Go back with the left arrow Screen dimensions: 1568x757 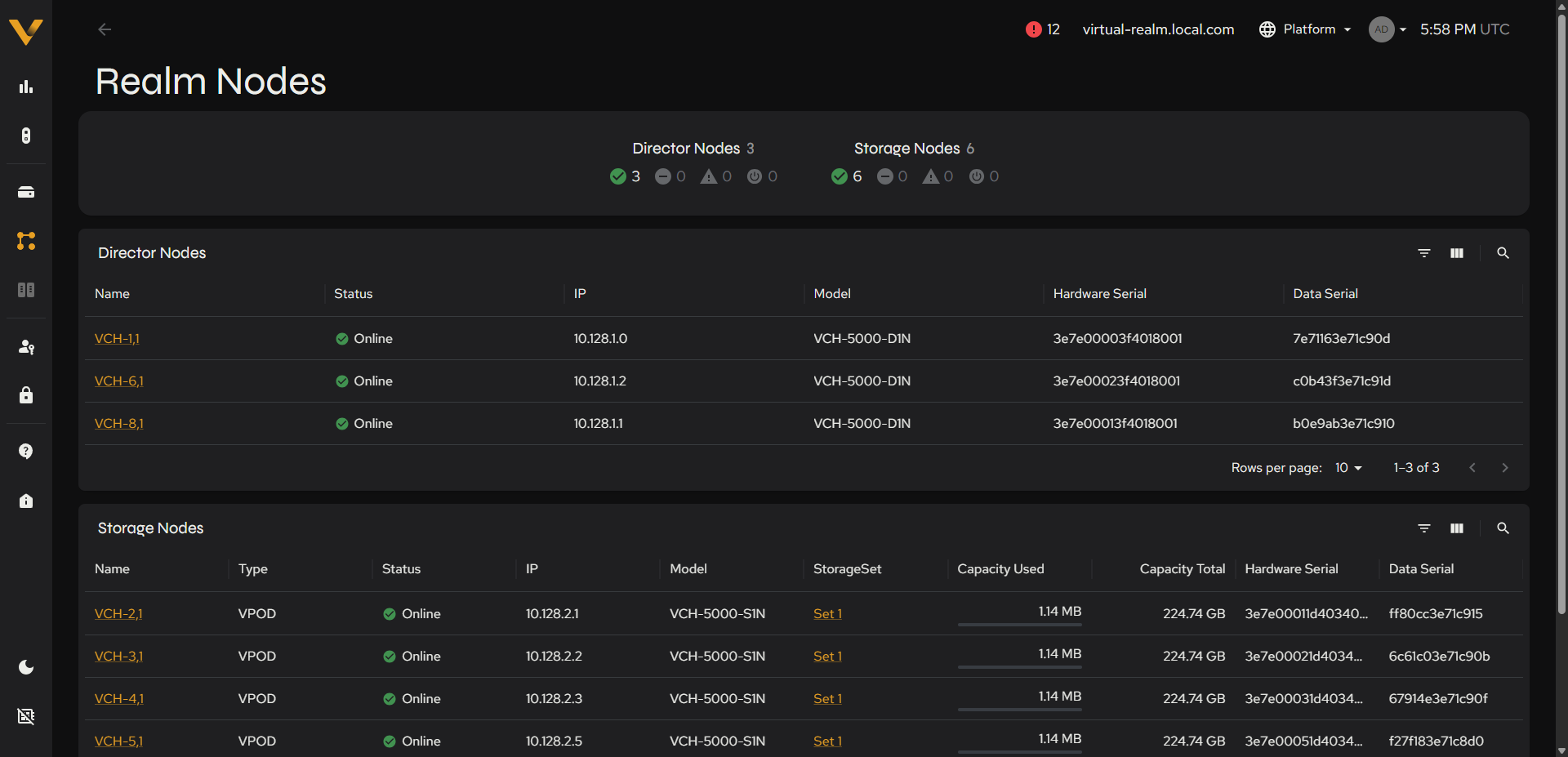[x=105, y=29]
